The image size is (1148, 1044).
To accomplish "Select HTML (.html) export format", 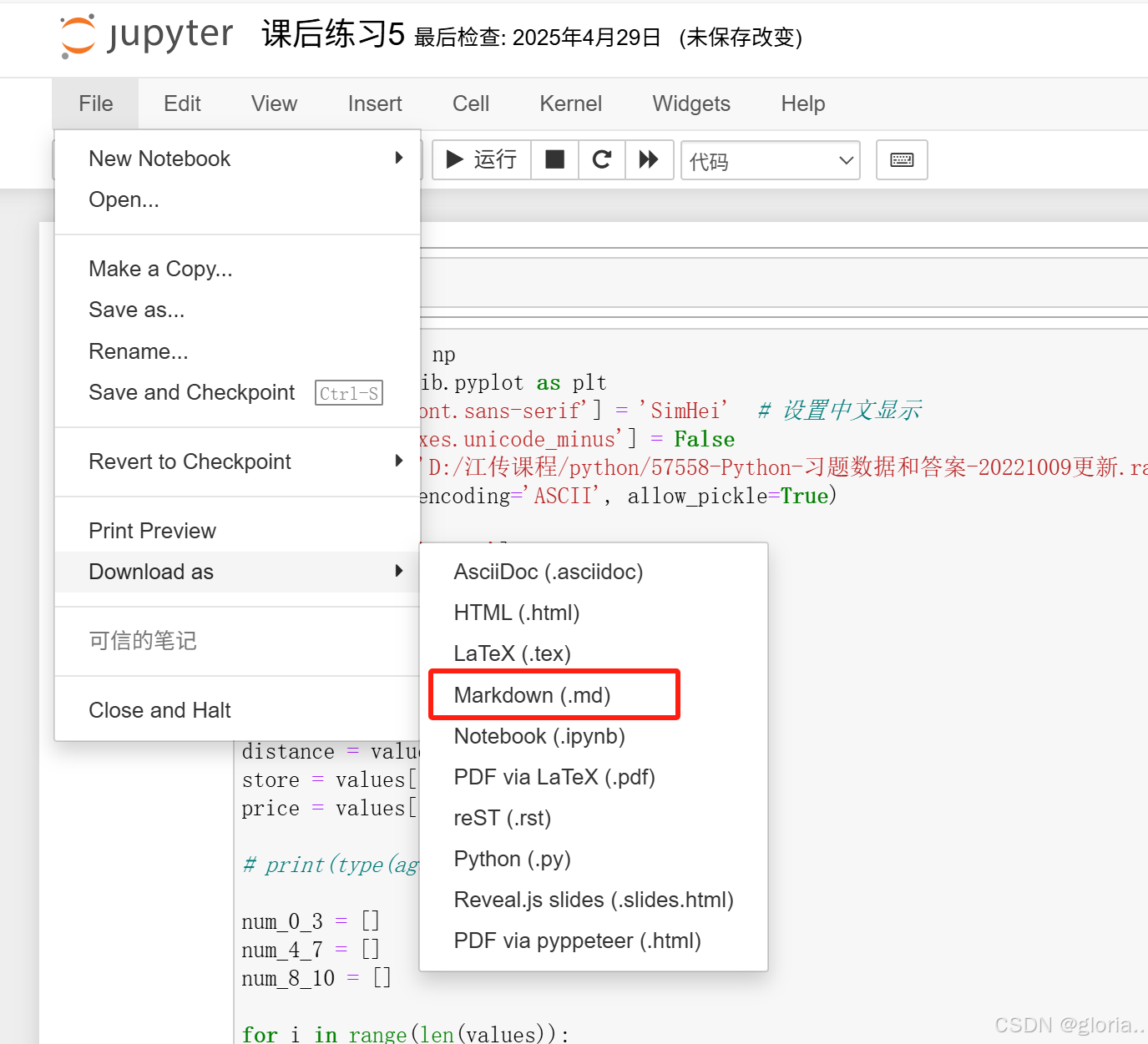I will click(516, 612).
